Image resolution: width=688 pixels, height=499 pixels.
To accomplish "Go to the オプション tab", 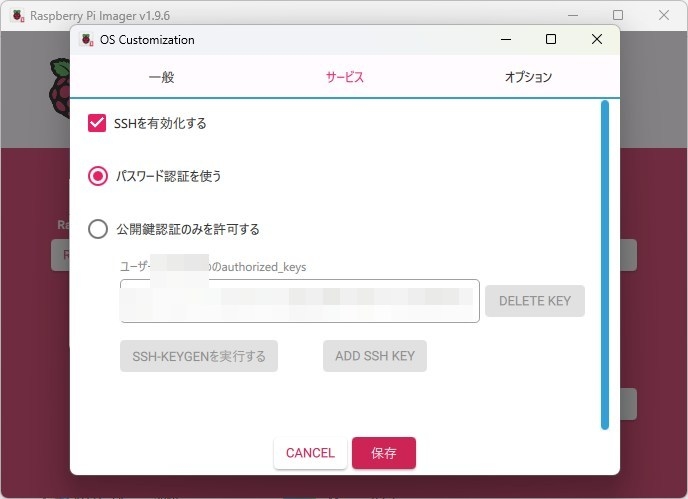I will [x=528, y=77].
